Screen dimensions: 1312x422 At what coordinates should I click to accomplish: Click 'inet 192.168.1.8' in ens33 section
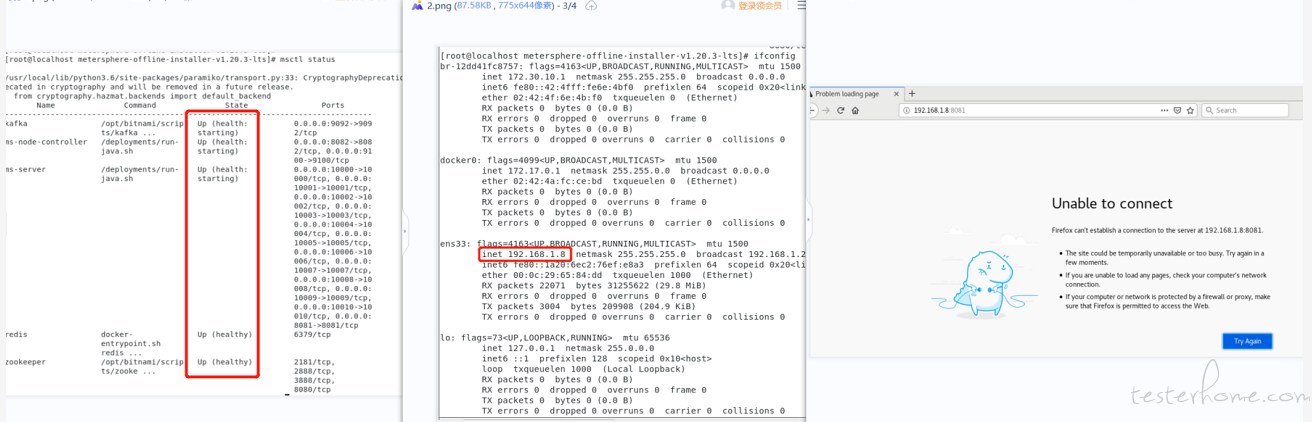524,254
